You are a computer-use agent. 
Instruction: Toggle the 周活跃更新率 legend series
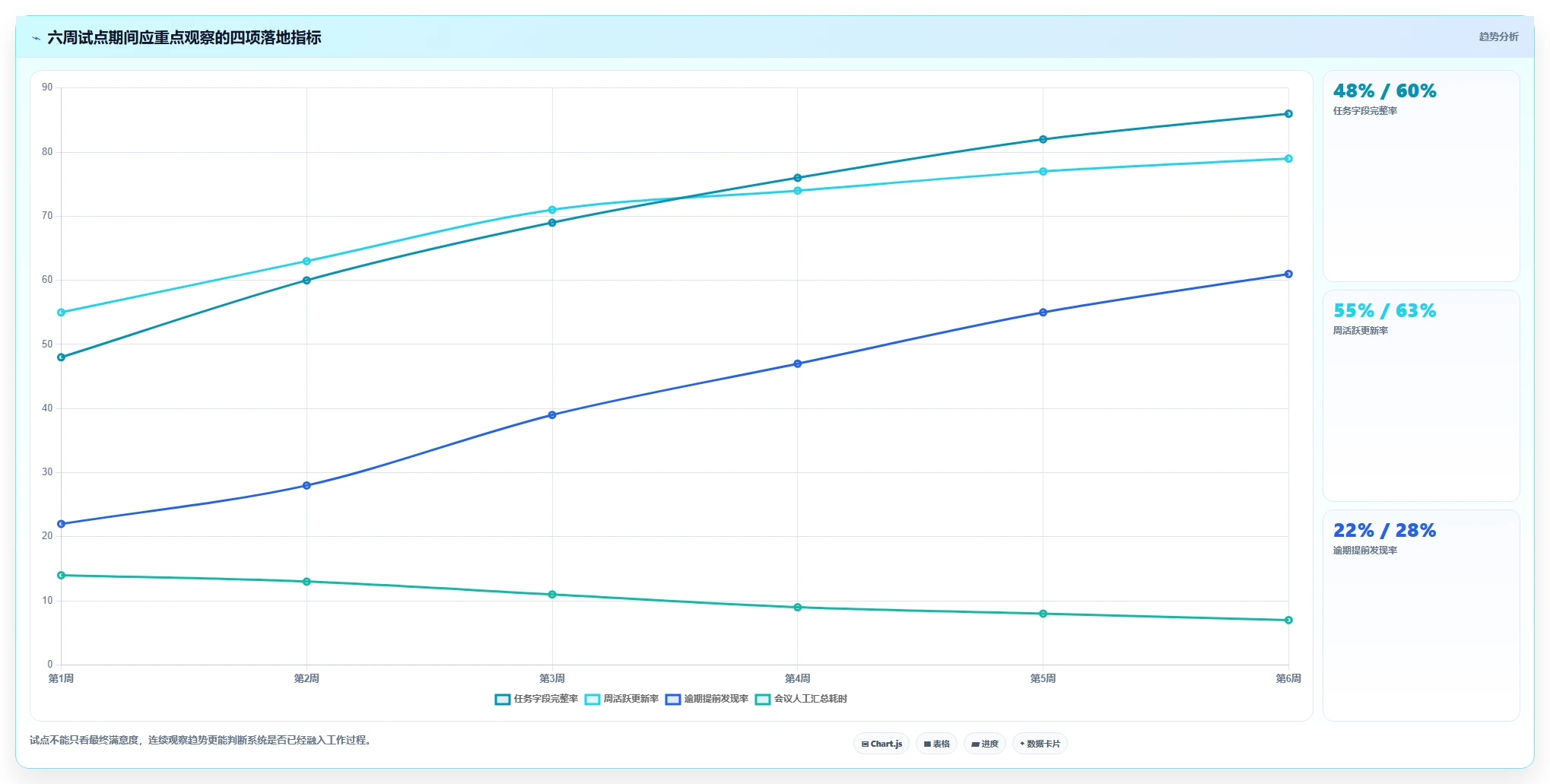coord(621,699)
